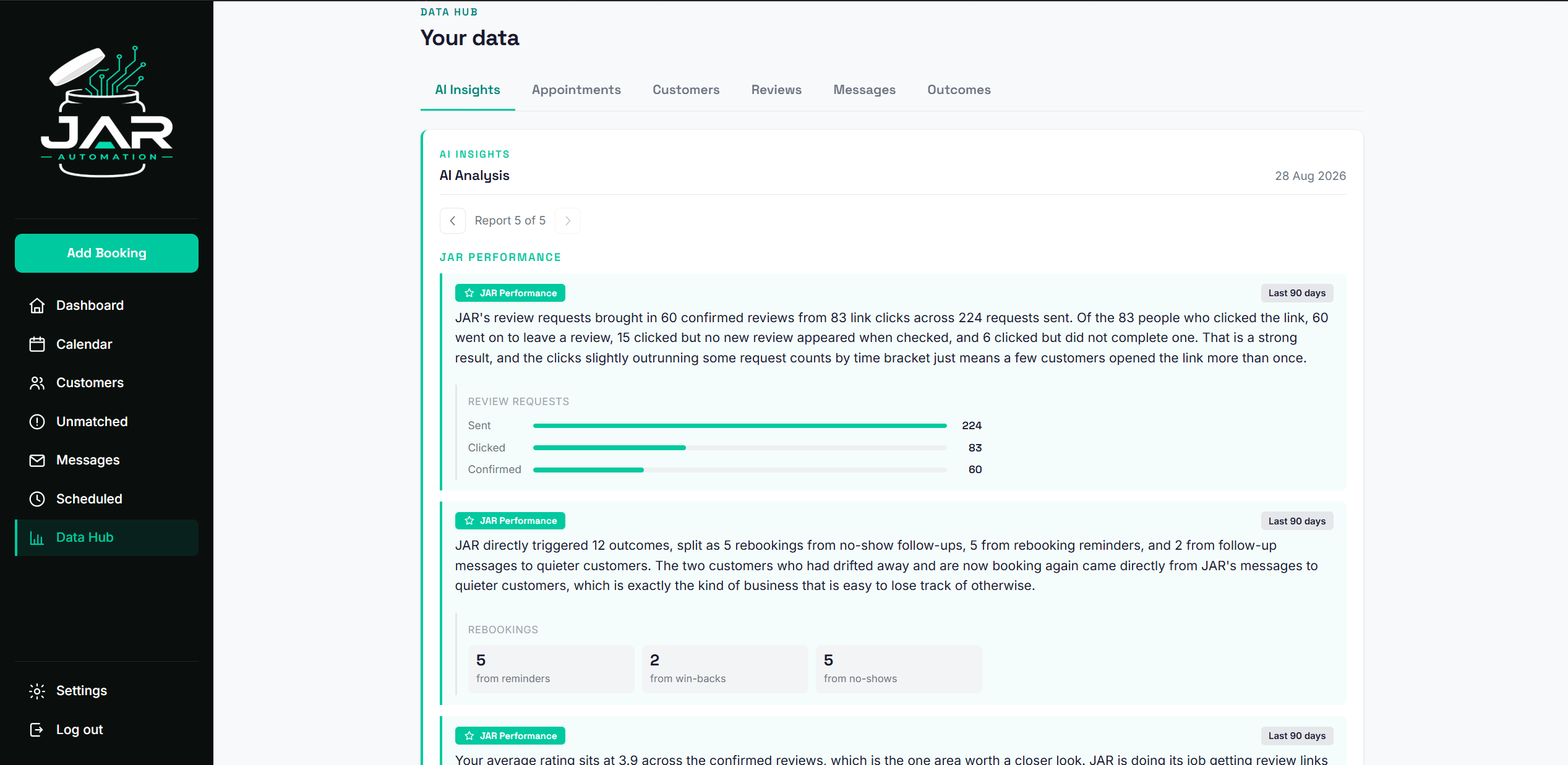Click star icon in third JAR Performance badge
Viewport: 1568px width, 765px height.
[x=469, y=736]
